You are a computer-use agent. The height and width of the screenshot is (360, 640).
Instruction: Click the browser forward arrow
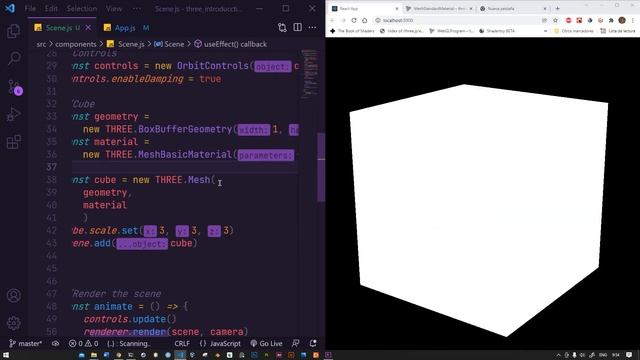point(343,20)
